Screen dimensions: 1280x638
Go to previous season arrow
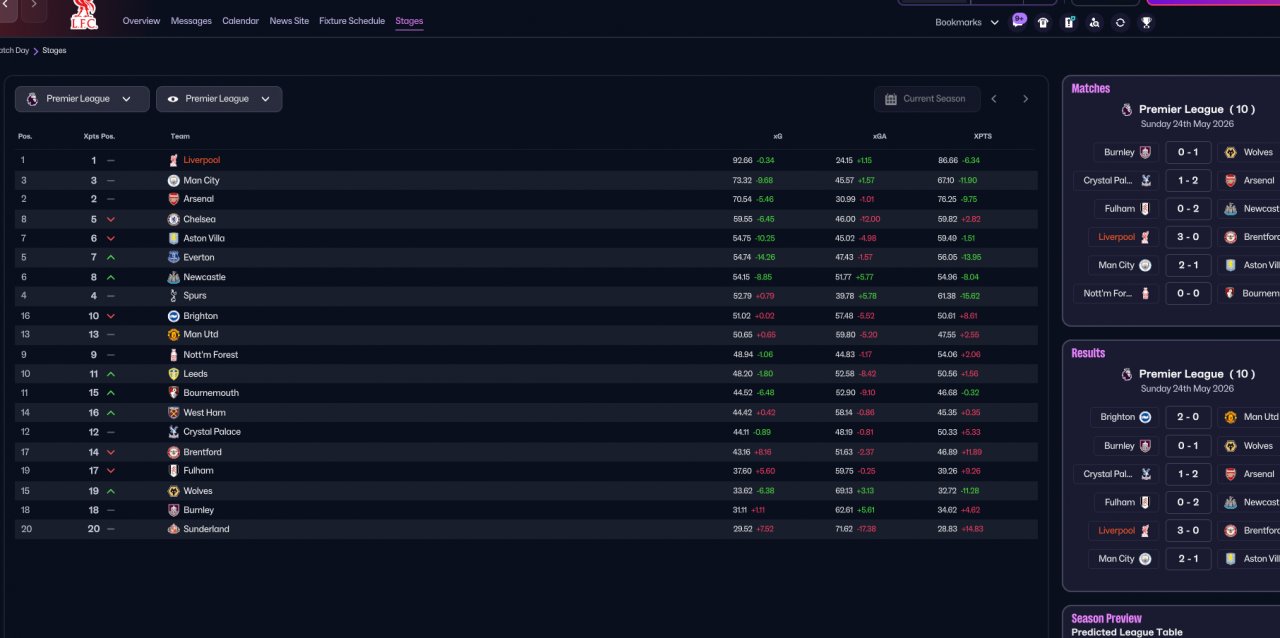pos(994,99)
